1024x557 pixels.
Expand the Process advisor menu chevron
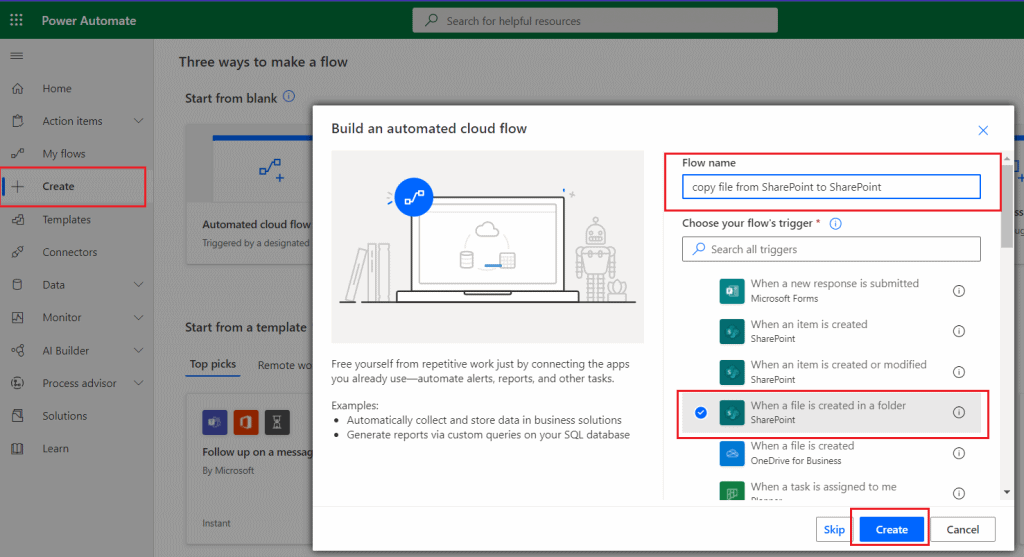(x=138, y=383)
